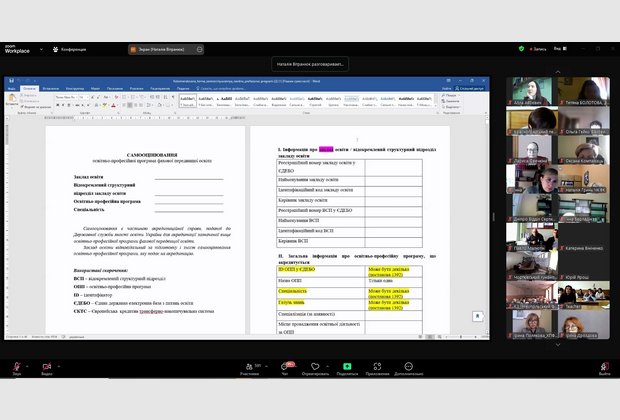The width and height of the screenshot is (620, 420).
Task: Open the More options menu
Action: pos(408,366)
